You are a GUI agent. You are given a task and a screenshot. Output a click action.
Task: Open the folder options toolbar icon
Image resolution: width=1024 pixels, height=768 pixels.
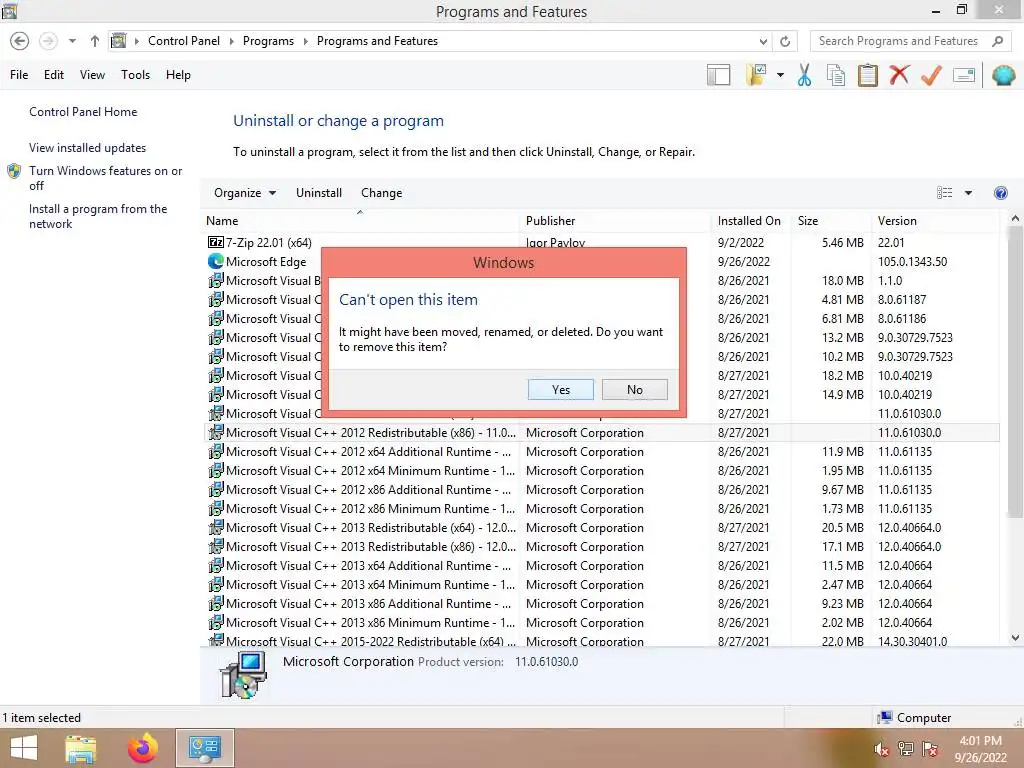tap(756, 75)
